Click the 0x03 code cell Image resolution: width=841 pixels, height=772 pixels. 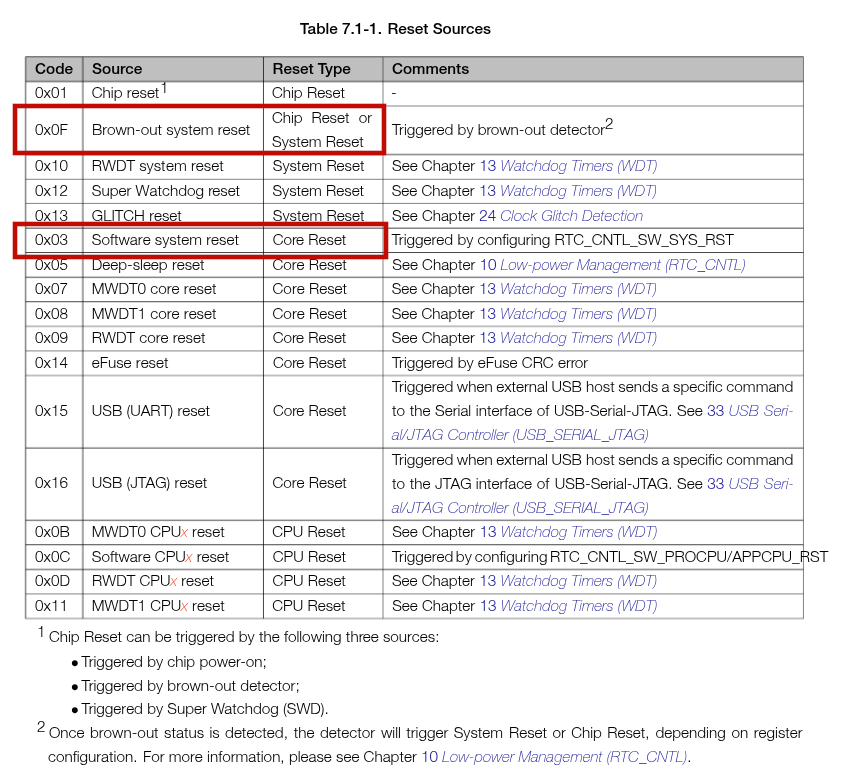point(51,240)
